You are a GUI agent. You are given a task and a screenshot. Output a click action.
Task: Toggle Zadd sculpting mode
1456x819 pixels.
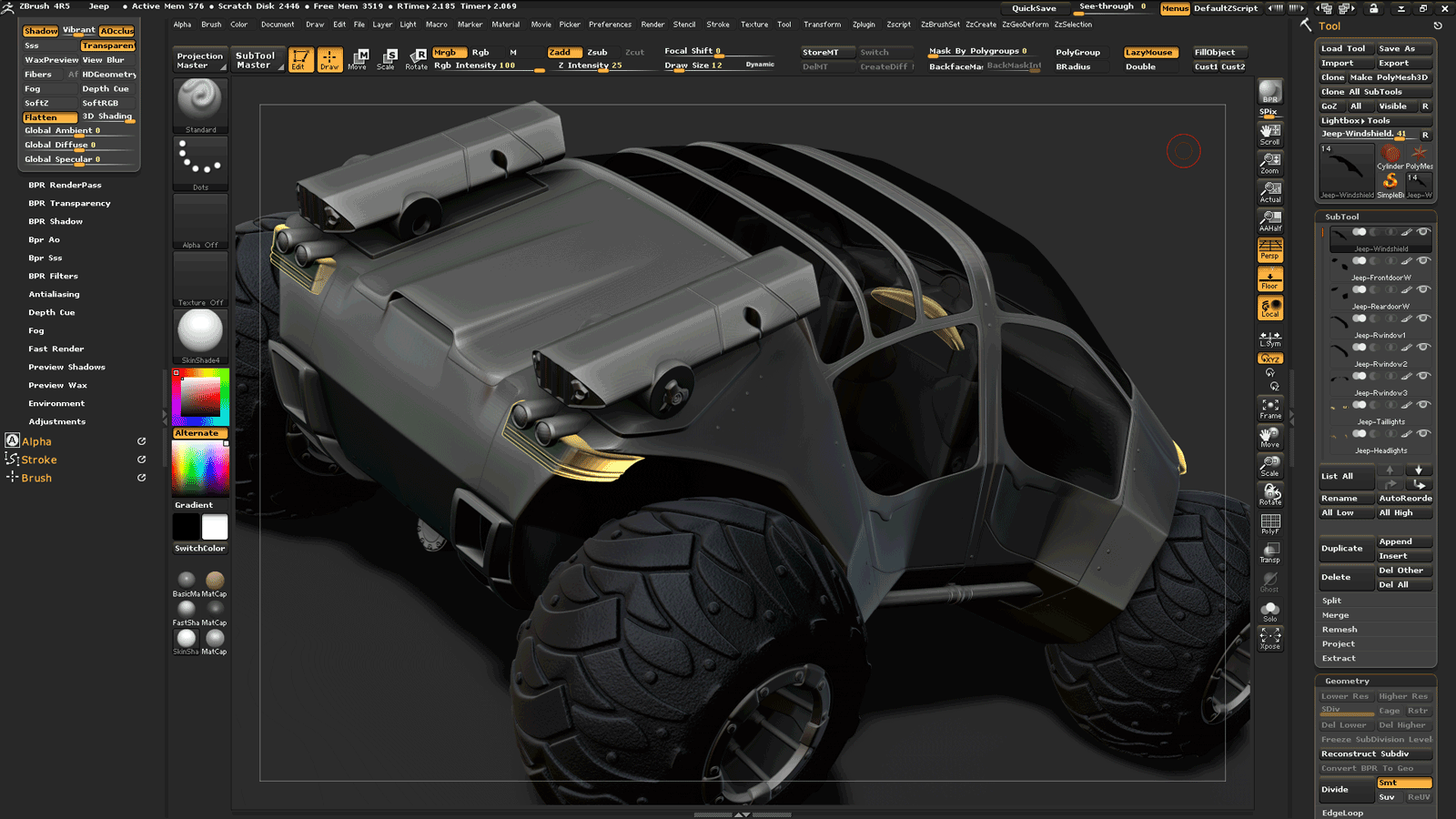(563, 52)
